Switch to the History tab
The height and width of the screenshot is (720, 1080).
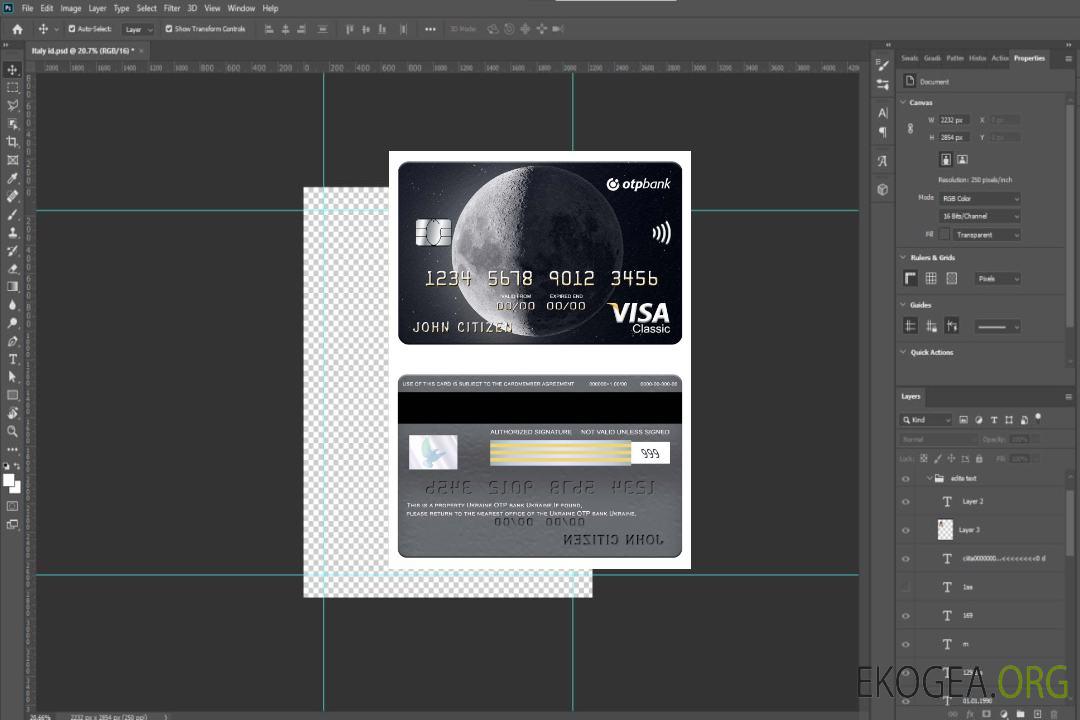click(x=977, y=59)
